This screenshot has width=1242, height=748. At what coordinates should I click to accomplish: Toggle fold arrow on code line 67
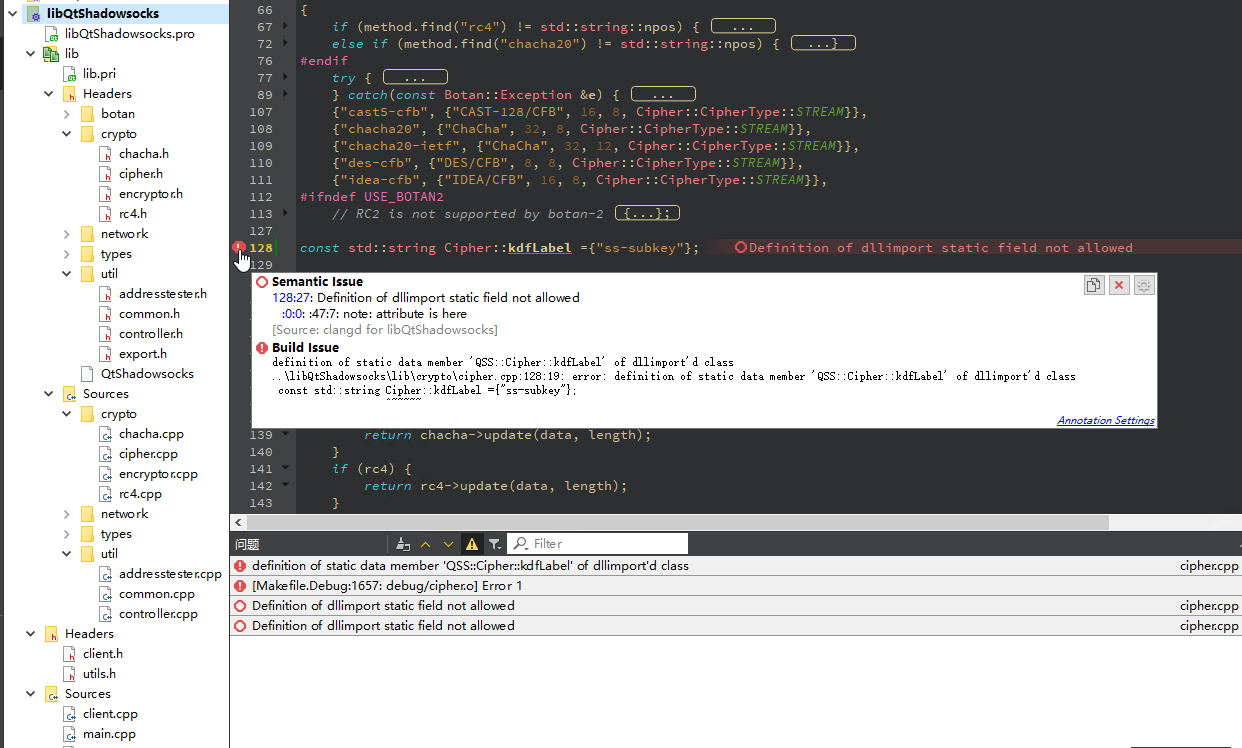(x=285, y=27)
